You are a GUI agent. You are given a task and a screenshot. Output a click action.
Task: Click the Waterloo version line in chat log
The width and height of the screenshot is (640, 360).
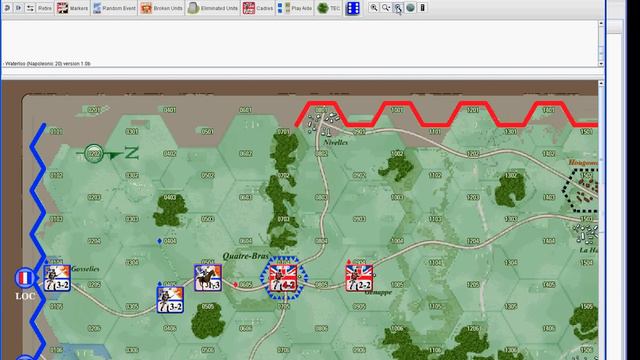pyautogui.click(x=47, y=64)
